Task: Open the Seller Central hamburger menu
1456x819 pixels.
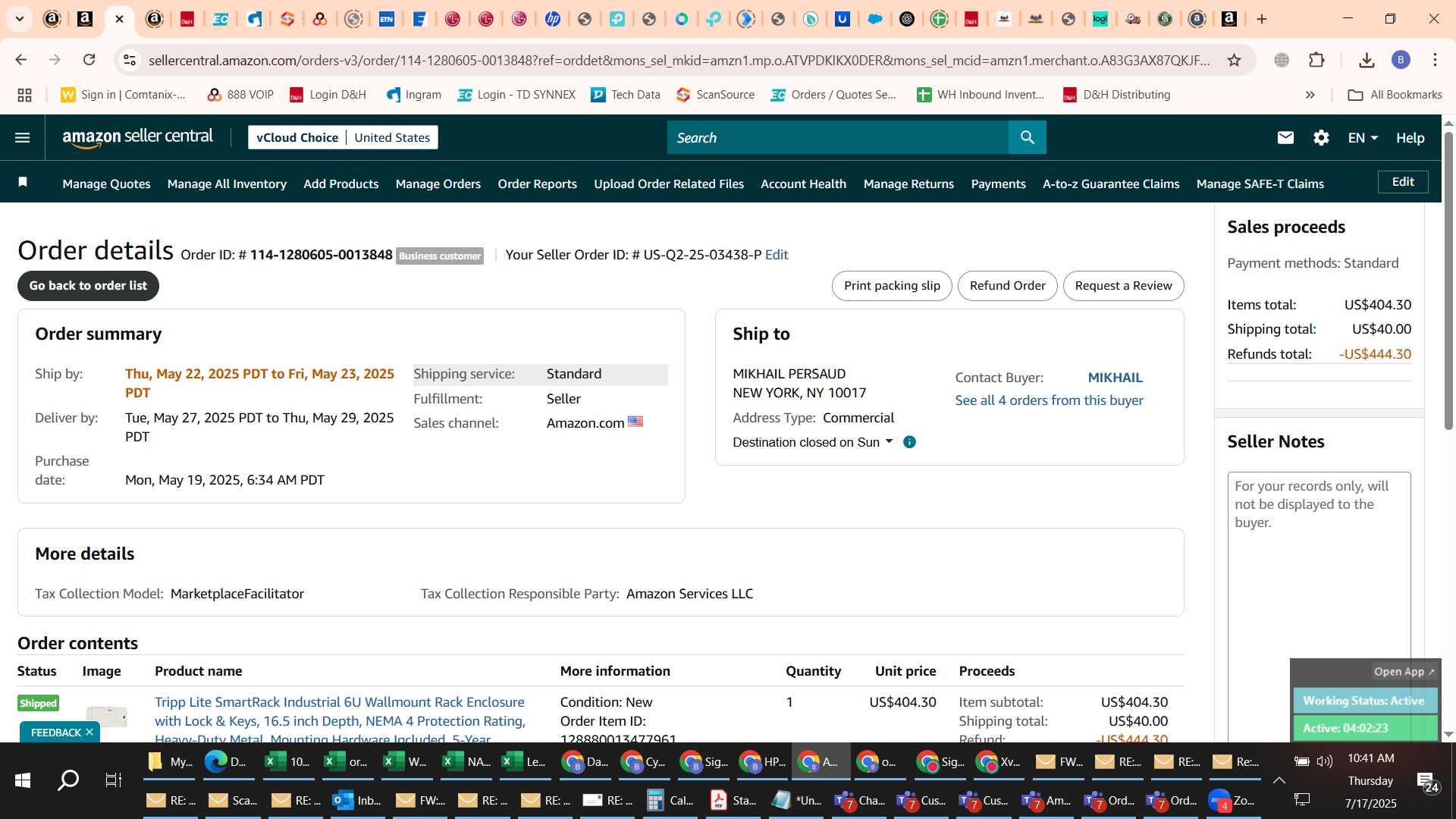Action: click(23, 137)
